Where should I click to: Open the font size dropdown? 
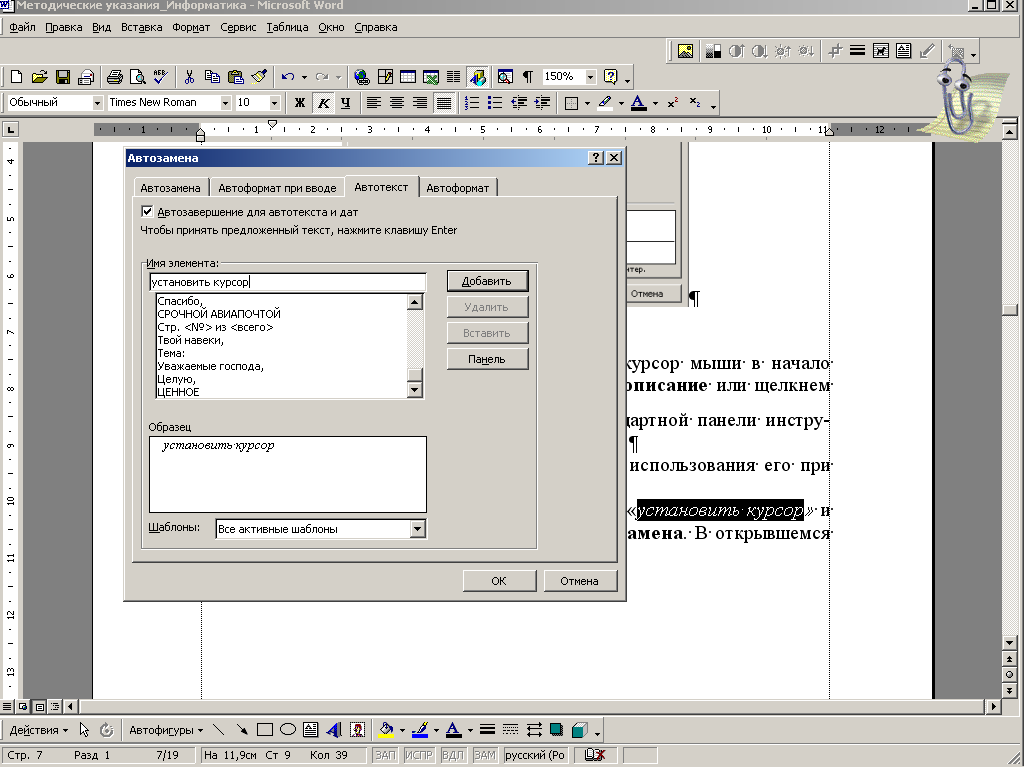(x=274, y=103)
